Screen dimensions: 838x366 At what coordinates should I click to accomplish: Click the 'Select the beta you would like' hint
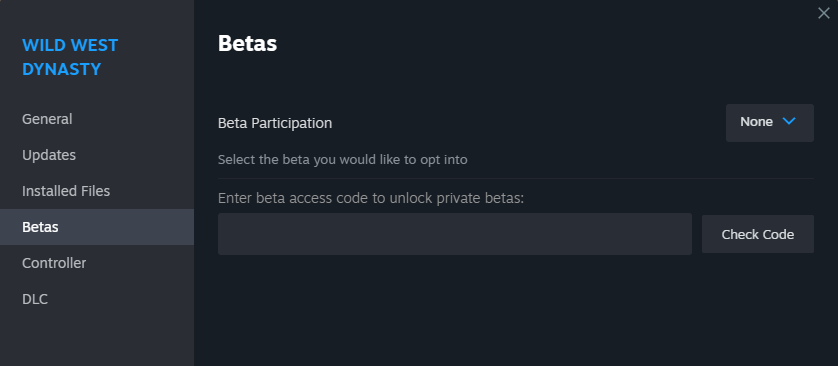[x=343, y=159]
